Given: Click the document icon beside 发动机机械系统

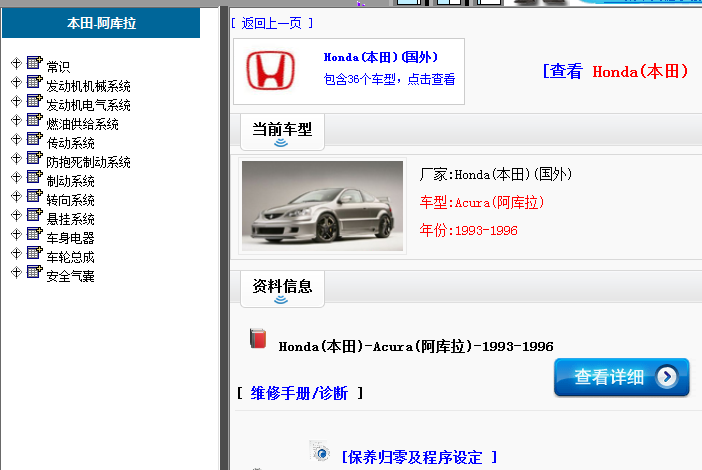Looking at the screenshot, I should pos(34,81).
